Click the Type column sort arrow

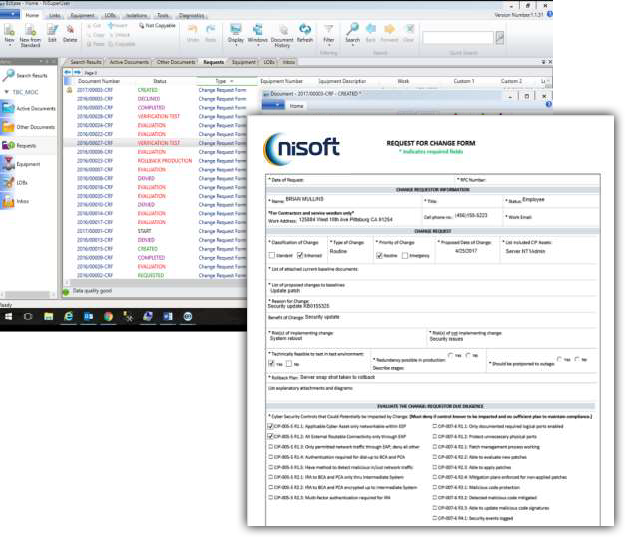coord(232,81)
